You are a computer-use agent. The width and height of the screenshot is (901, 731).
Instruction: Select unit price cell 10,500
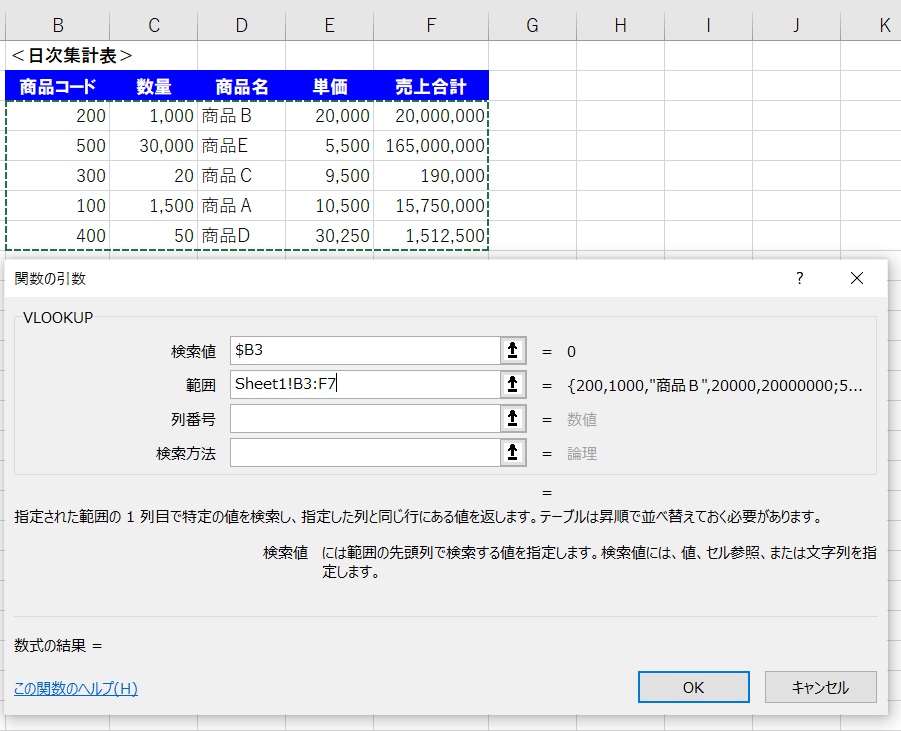(329, 206)
